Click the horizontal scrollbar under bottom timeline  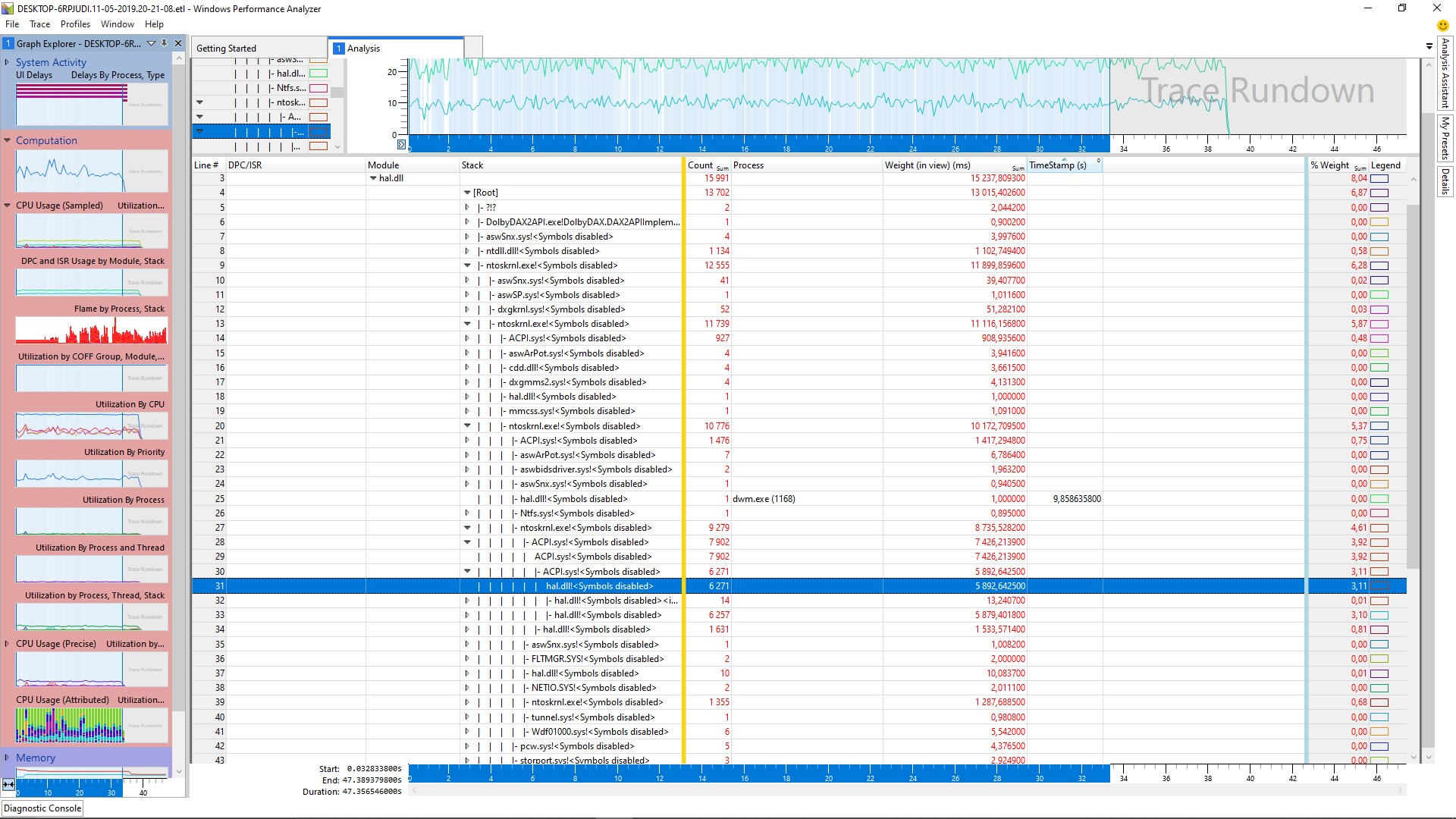[x=908, y=790]
